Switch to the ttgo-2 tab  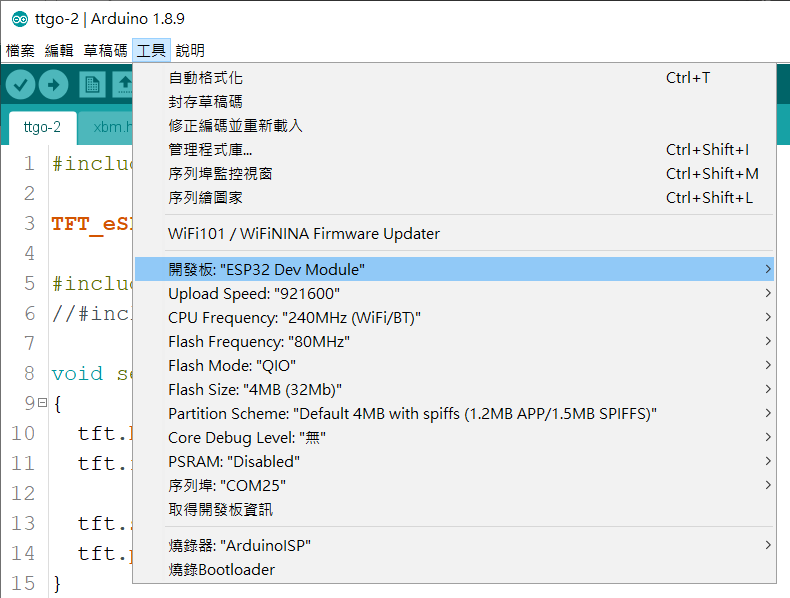[42, 127]
